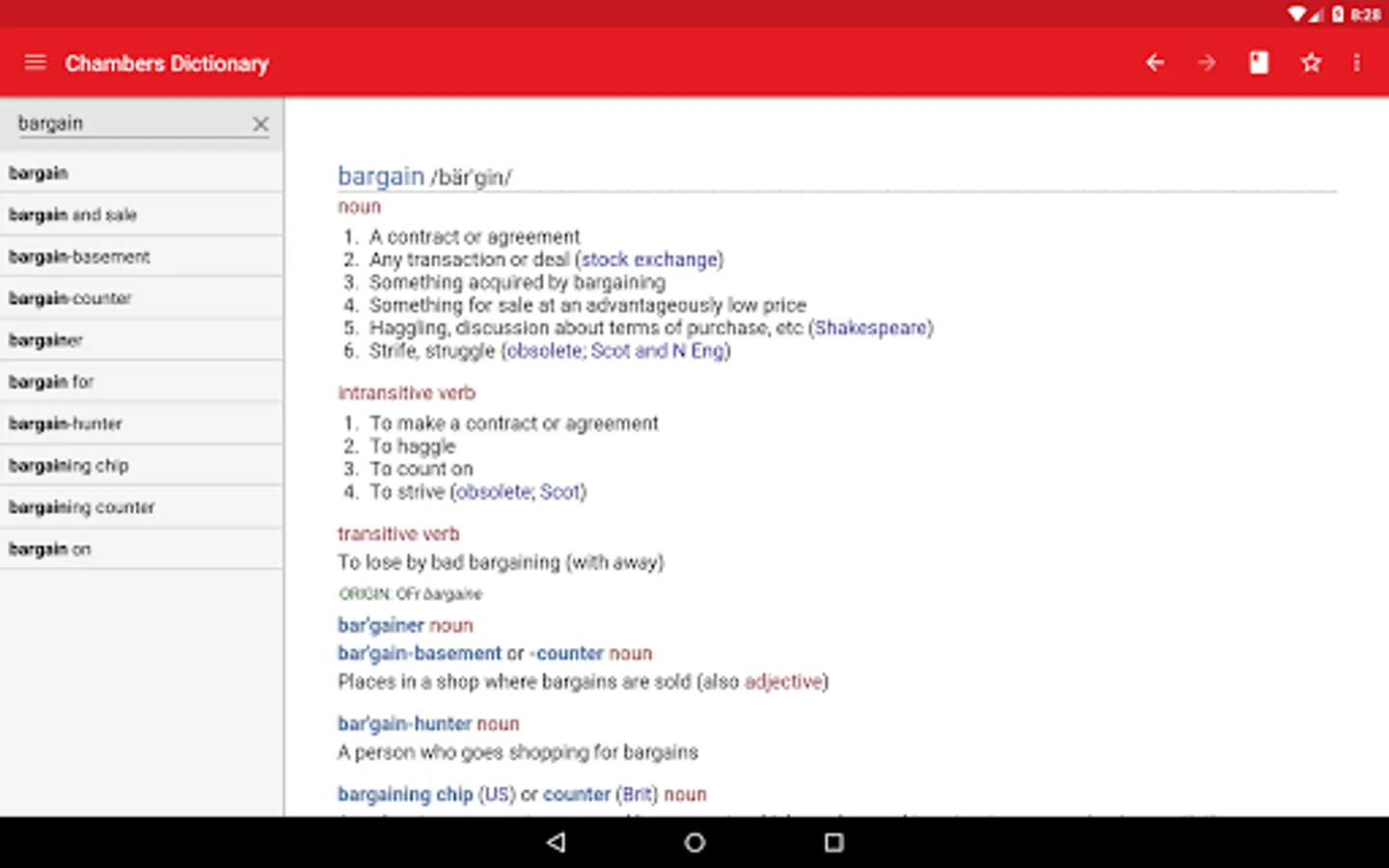Click 'A contract or agreement' definition
Image resolution: width=1389 pixels, height=868 pixels.
tap(475, 236)
